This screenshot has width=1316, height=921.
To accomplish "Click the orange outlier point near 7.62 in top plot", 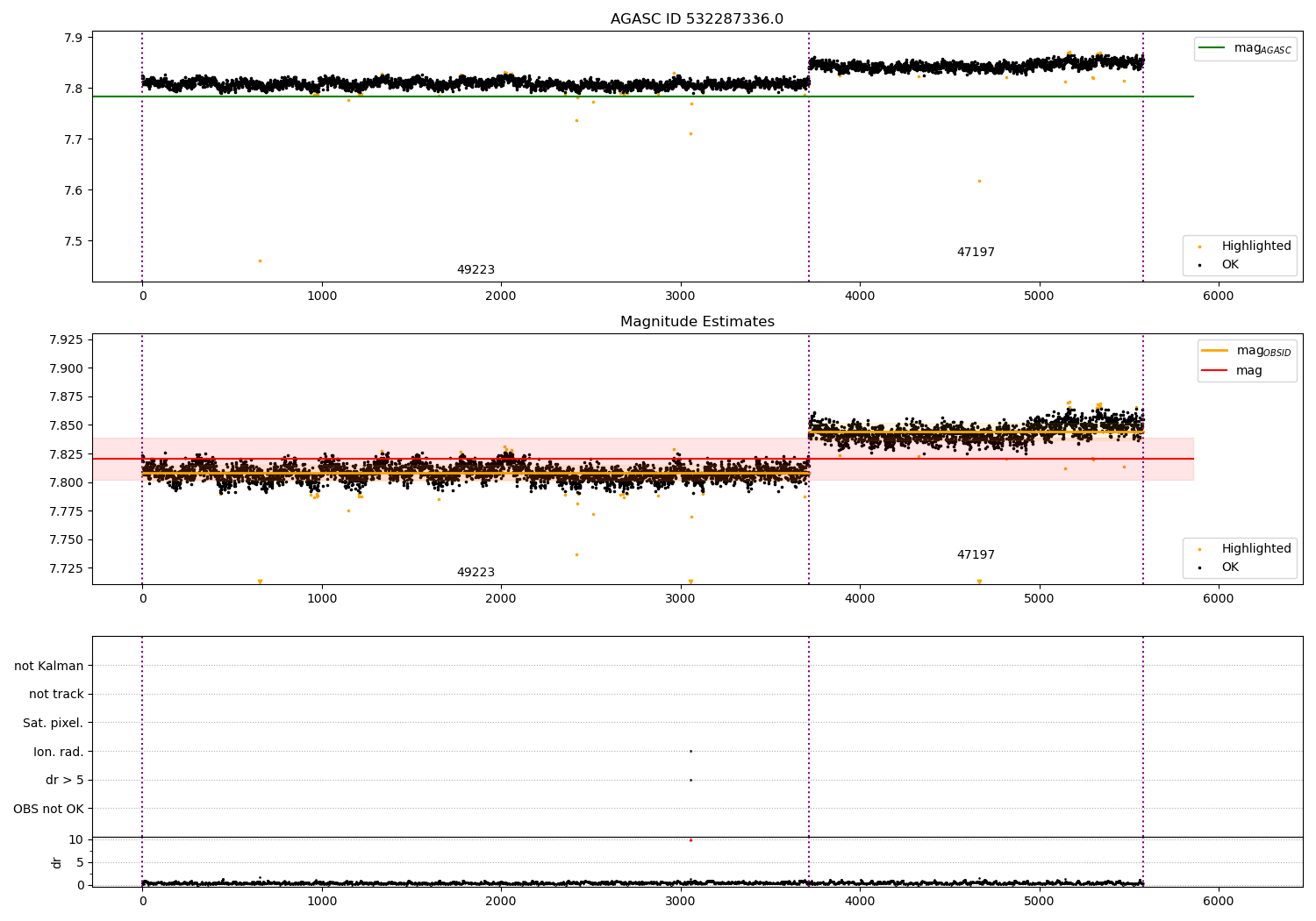I will 979,181.
